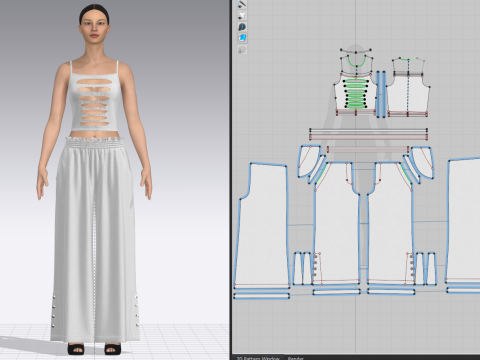Open the seamline display icon with needle

coord(242,4)
